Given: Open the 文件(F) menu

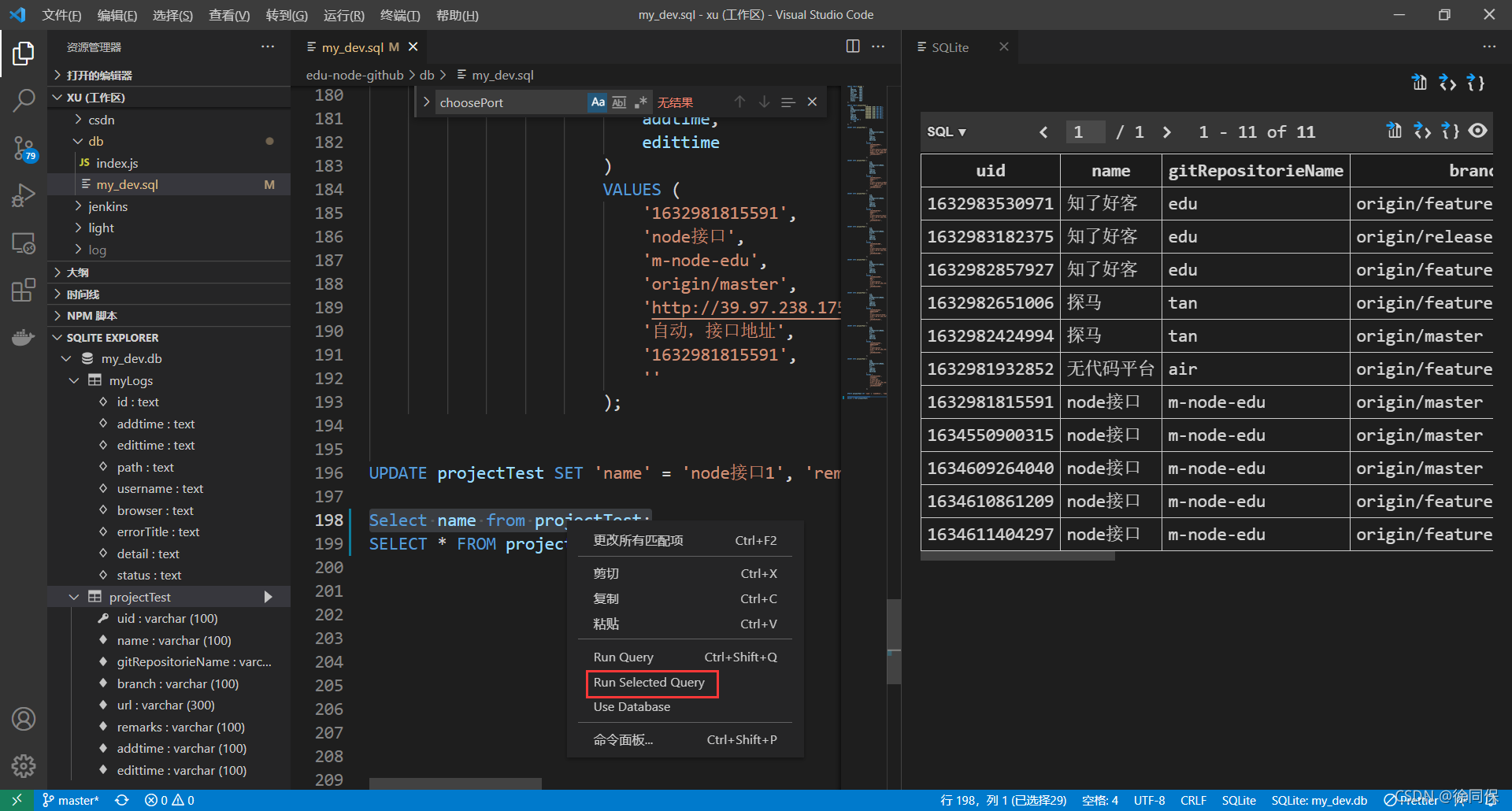Looking at the screenshot, I should 61,15.
